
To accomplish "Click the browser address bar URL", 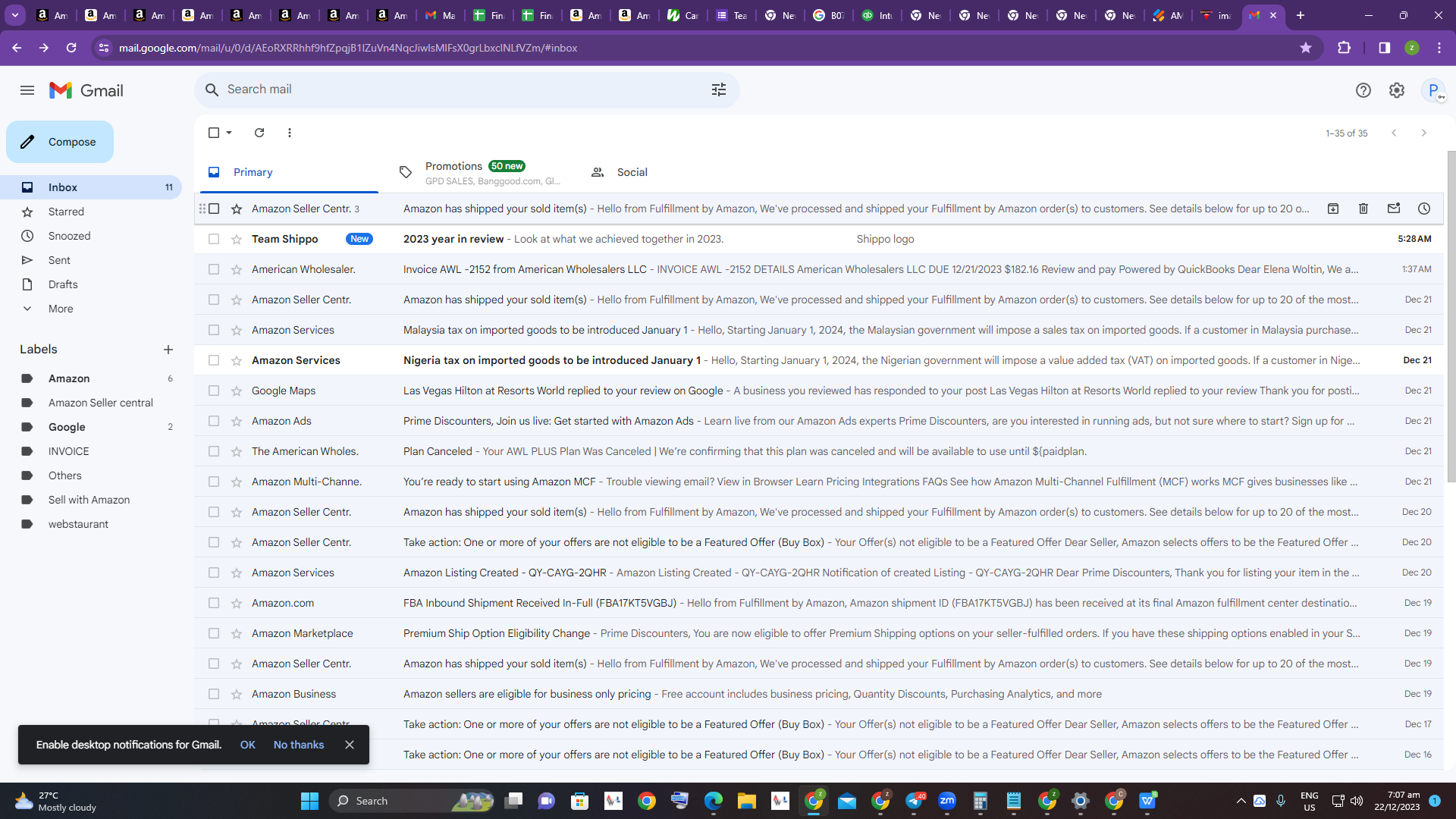I will (x=348, y=48).
